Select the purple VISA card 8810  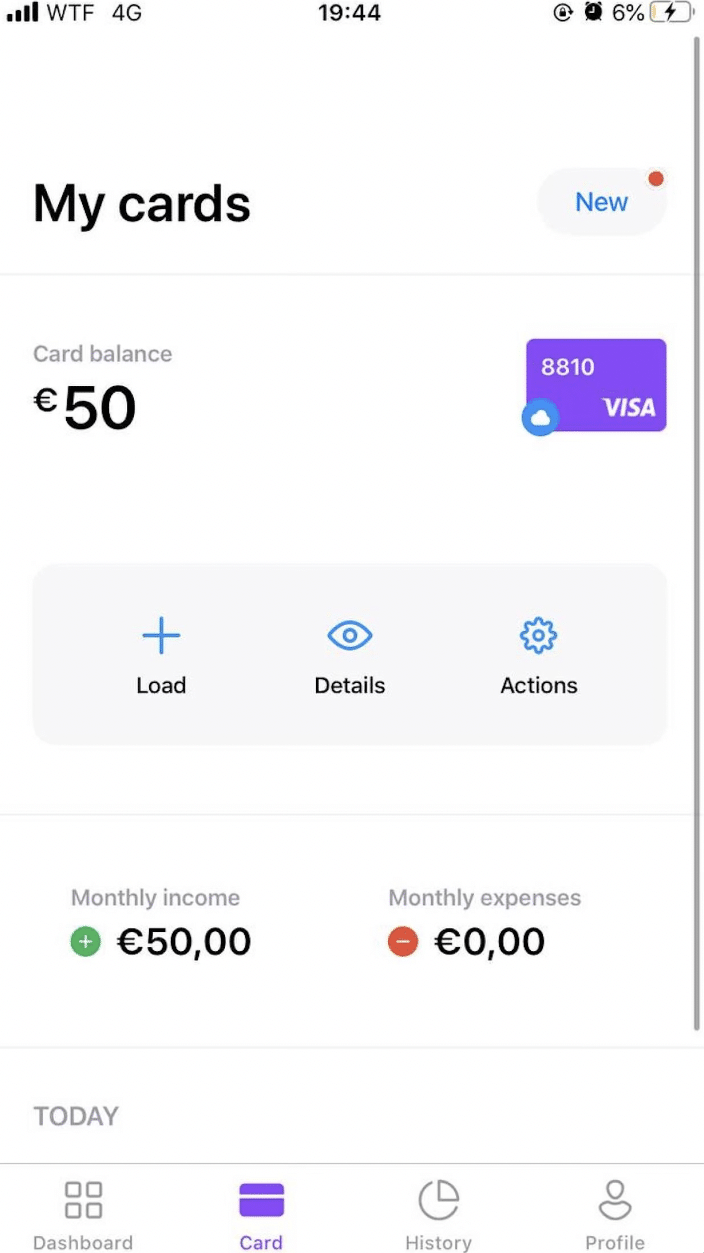[596, 385]
